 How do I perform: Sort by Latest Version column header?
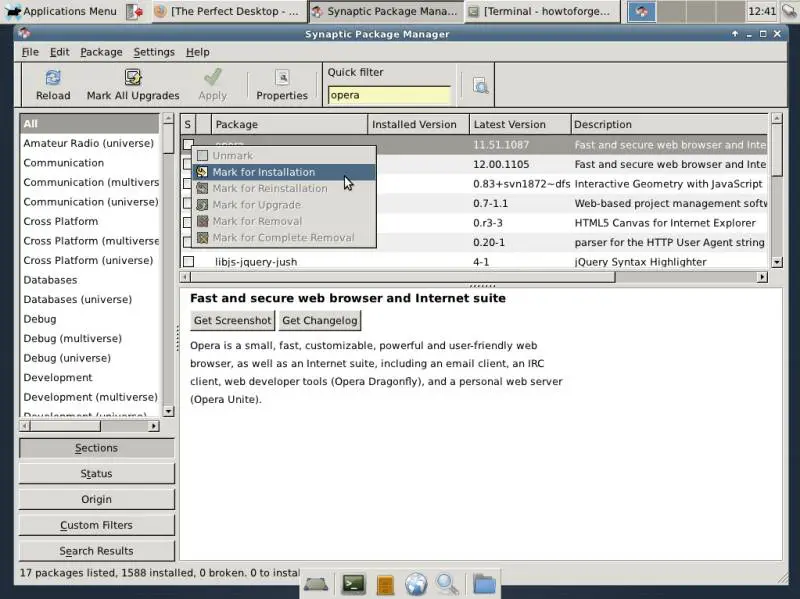520,124
